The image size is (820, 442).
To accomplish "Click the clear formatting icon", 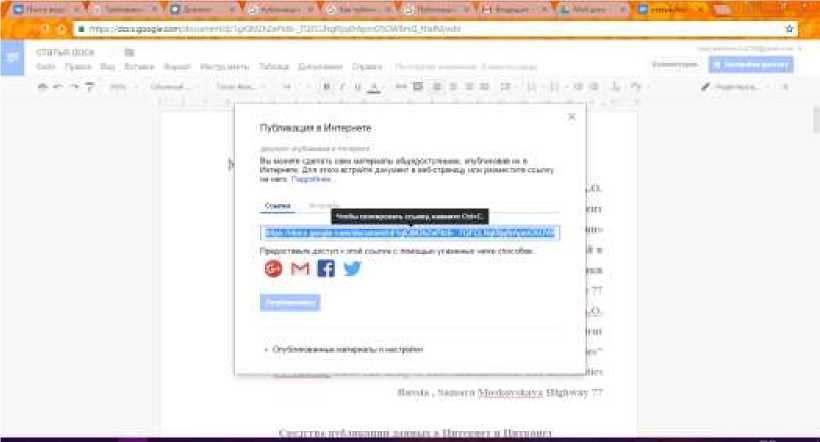I will 616,87.
